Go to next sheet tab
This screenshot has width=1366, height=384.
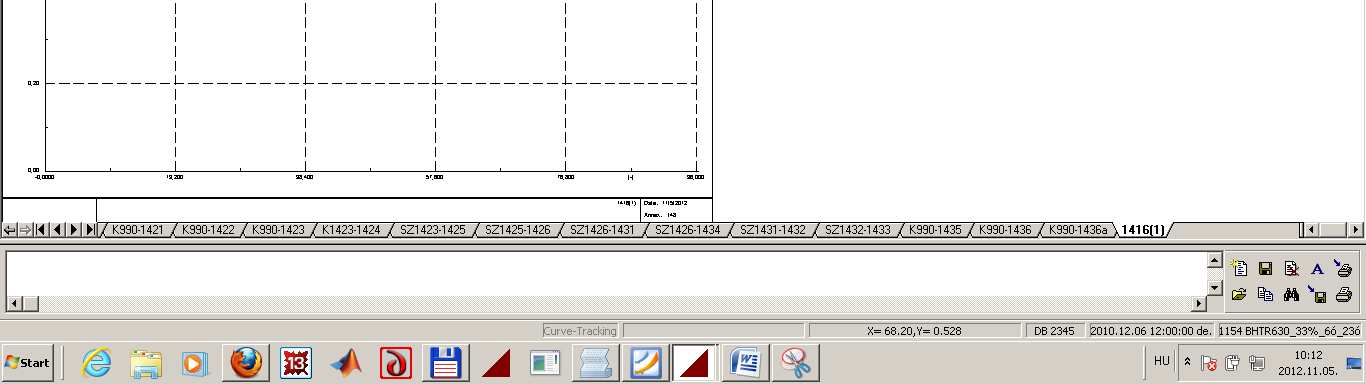(73, 230)
